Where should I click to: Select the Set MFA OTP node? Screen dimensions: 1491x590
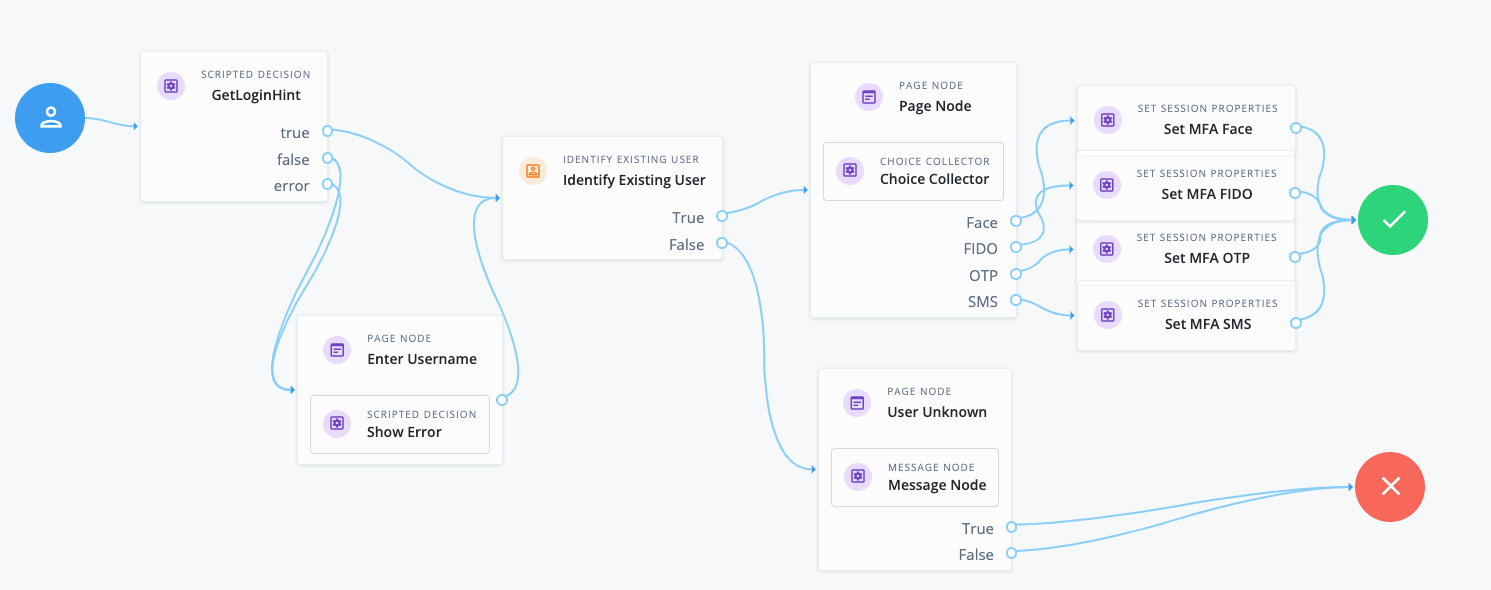[x=1186, y=249]
